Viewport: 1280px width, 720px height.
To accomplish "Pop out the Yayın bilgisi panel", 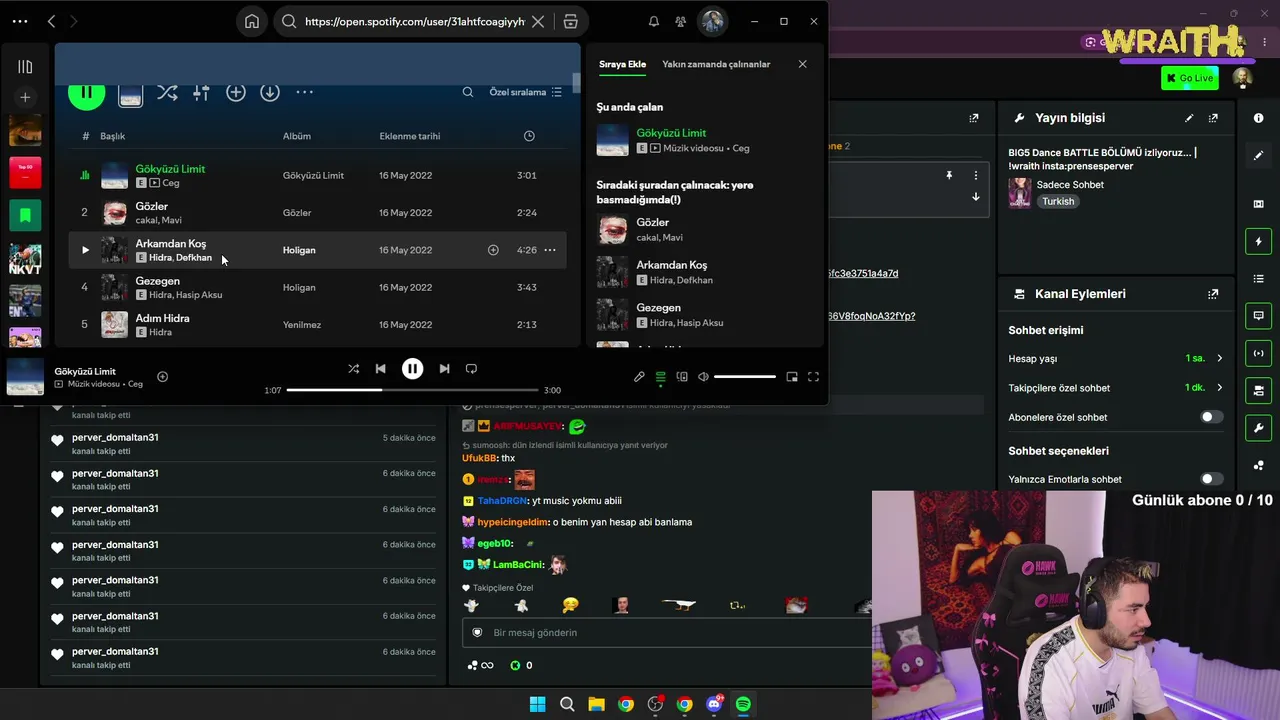I will tap(1213, 118).
